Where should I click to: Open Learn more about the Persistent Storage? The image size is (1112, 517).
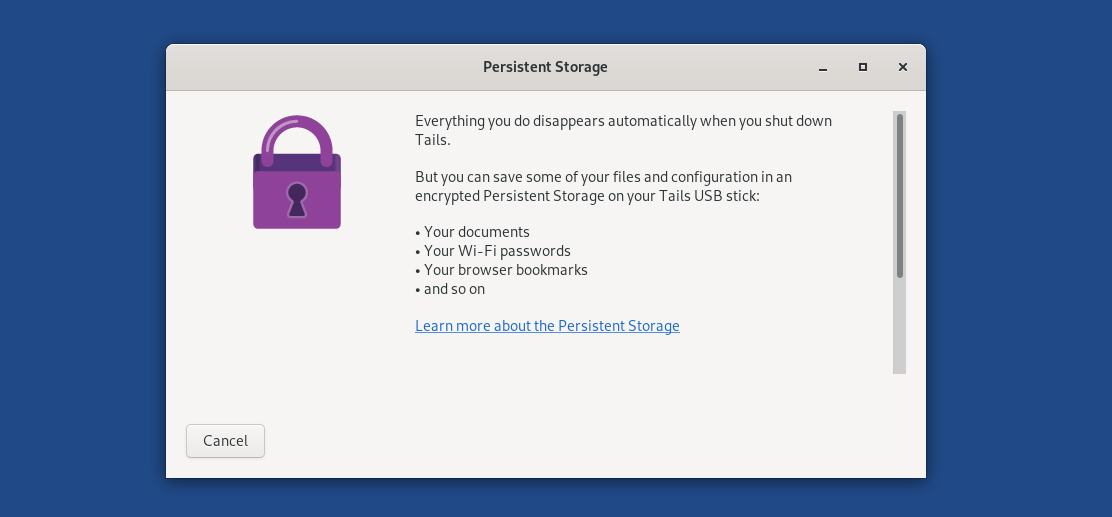[547, 326]
